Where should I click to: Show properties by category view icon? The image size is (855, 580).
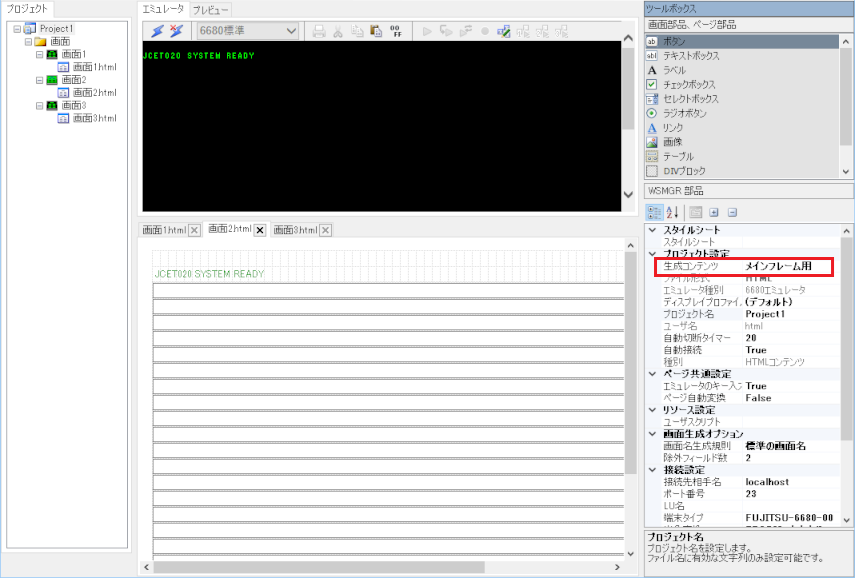654,212
